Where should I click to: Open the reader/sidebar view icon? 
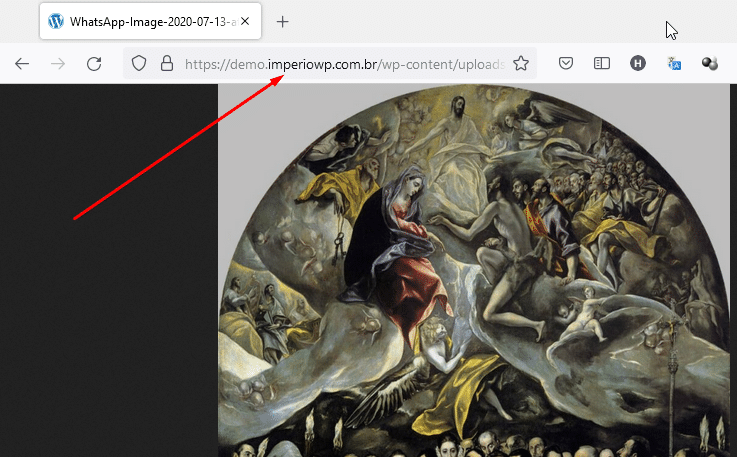(602, 64)
